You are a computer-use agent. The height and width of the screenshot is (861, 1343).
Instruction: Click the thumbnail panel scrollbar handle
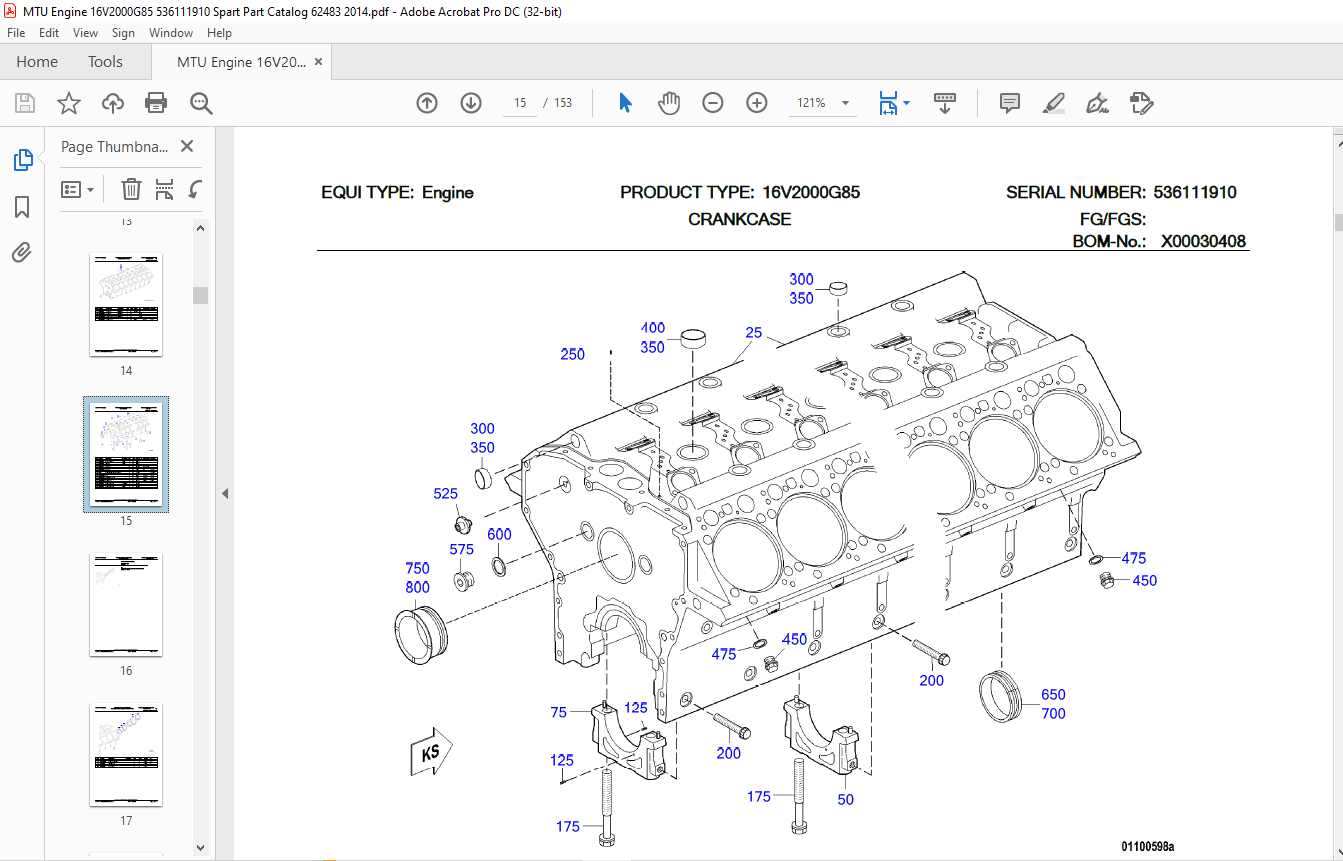coord(200,294)
